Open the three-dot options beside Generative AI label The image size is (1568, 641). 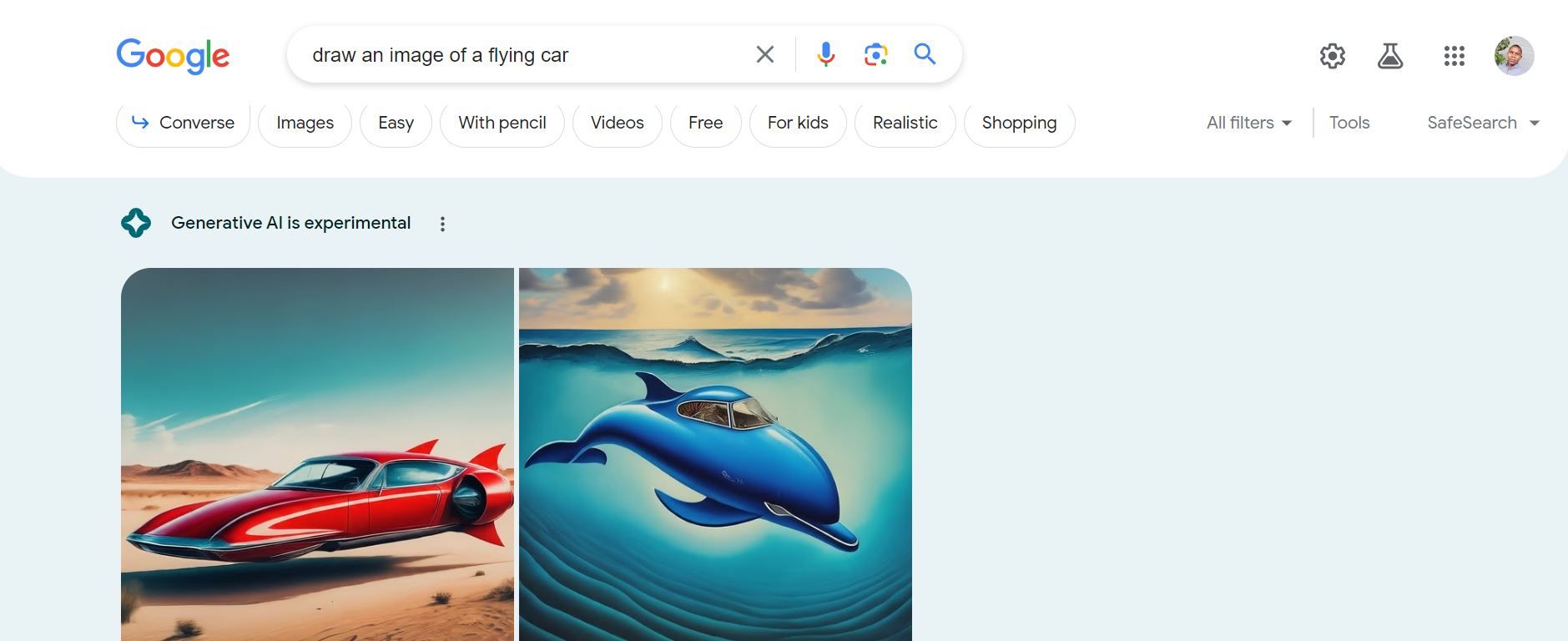click(443, 223)
